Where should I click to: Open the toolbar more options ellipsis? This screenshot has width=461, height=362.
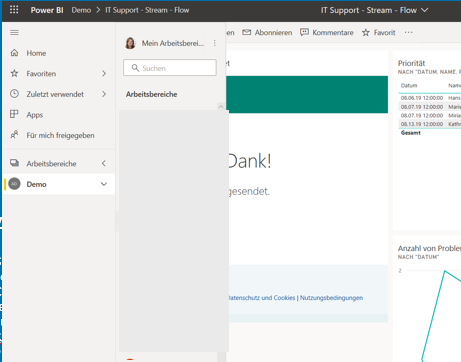pos(408,32)
